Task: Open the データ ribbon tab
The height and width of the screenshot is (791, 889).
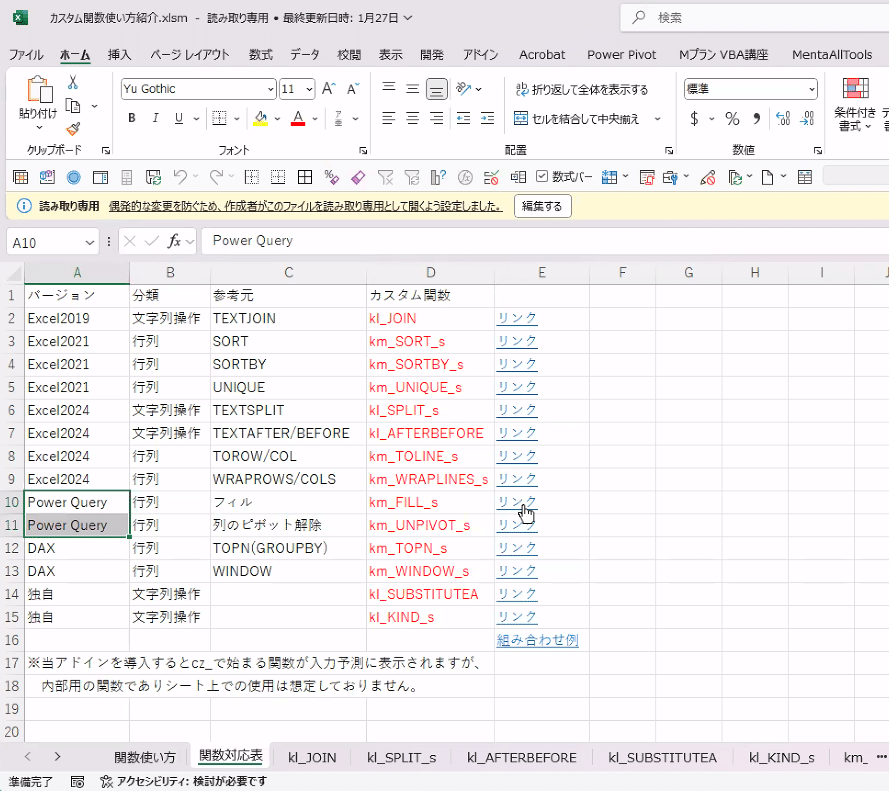Action: [x=305, y=55]
